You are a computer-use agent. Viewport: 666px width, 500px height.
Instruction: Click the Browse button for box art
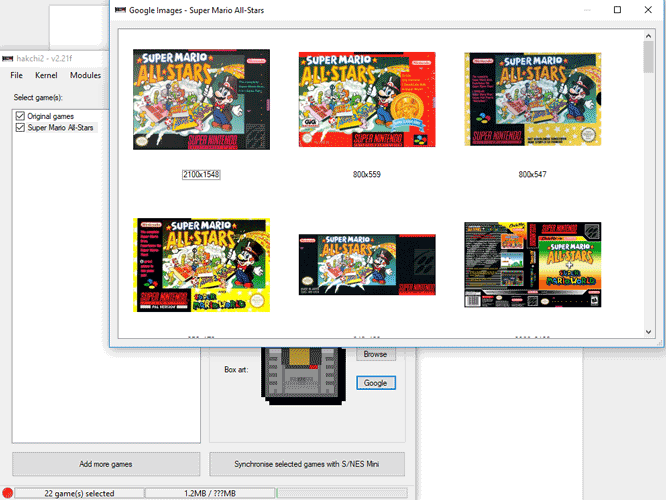[x=375, y=354]
